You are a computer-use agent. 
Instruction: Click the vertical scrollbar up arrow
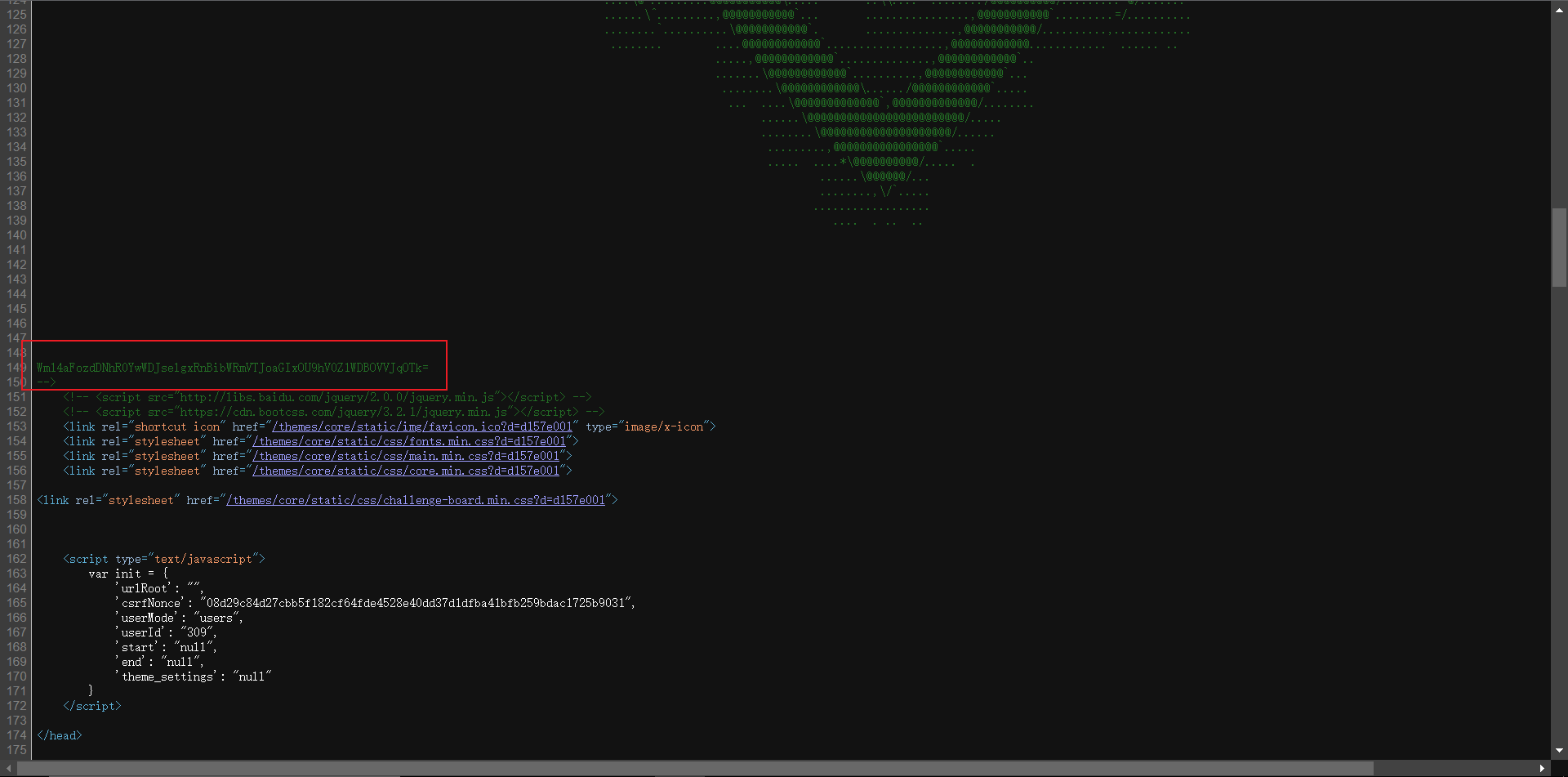pyautogui.click(x=1558, y=8)
